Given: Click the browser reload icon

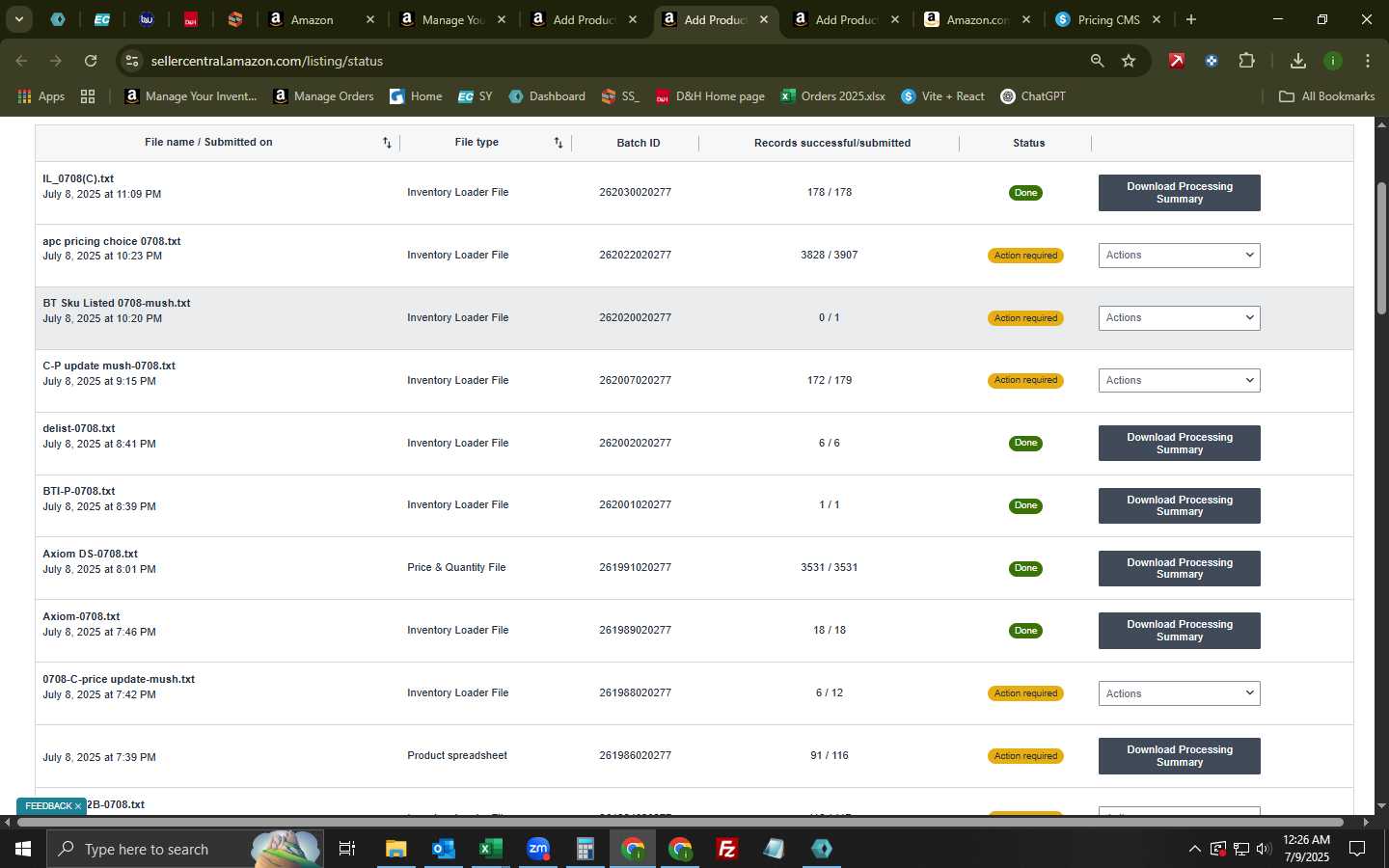Looking at the screenshot, I should click(91, 61).
